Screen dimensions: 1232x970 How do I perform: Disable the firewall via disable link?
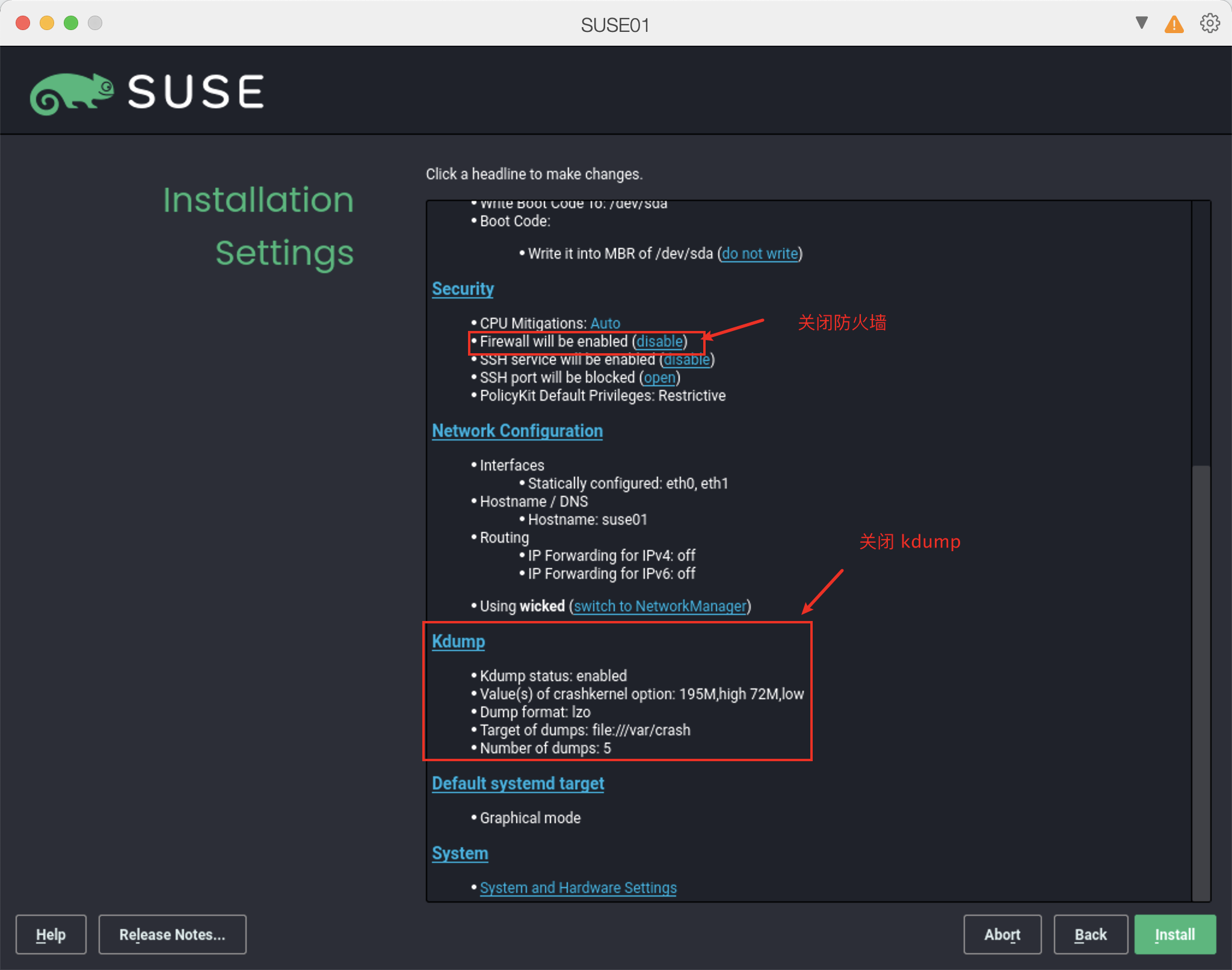coord(659,341)
